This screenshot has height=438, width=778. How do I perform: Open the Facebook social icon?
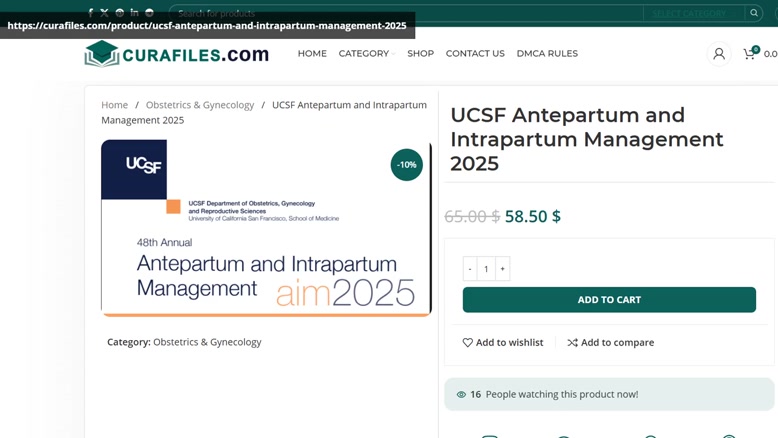click(x=90, y=13)
